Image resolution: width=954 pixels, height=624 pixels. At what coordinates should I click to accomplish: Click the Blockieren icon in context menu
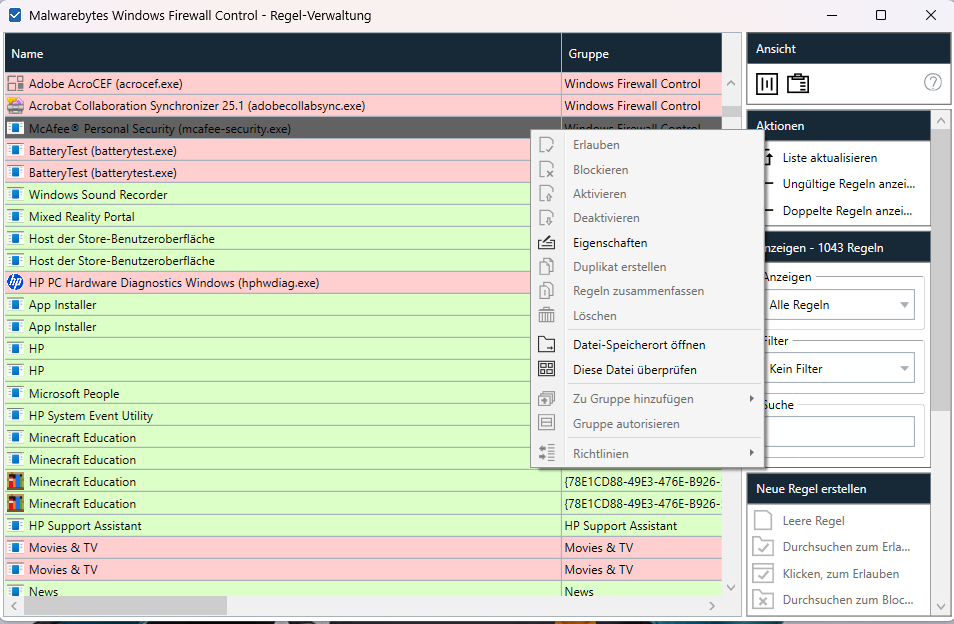(x=546, y=170)
